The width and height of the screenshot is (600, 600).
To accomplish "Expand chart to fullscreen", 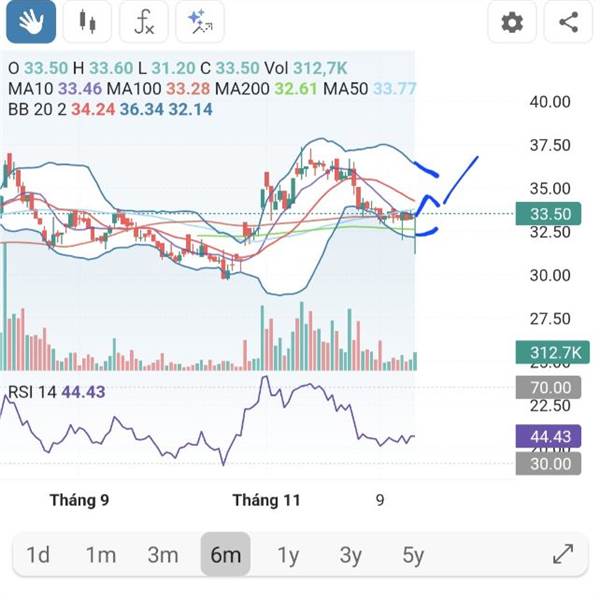I will (x=563, y=554).
